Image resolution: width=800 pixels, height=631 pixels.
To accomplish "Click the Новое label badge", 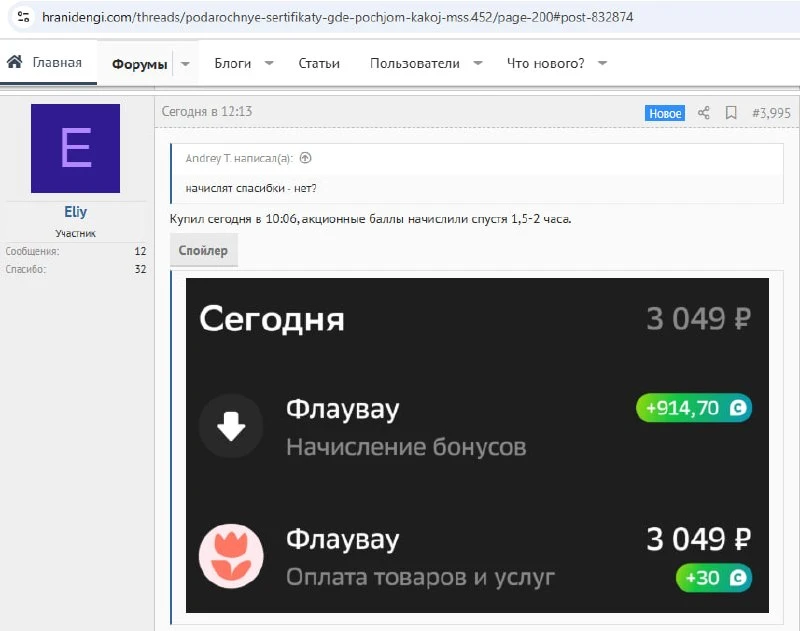I will 665,113.
